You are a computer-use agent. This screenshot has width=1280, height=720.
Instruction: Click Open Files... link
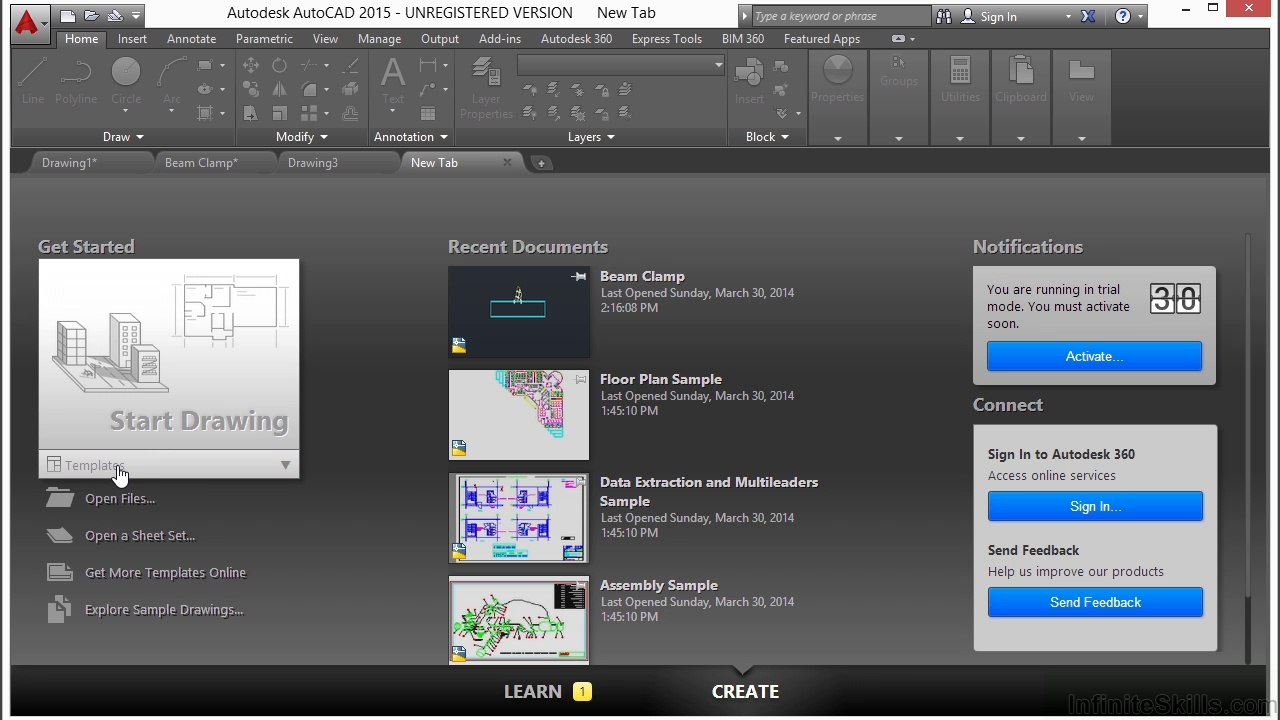120,499
